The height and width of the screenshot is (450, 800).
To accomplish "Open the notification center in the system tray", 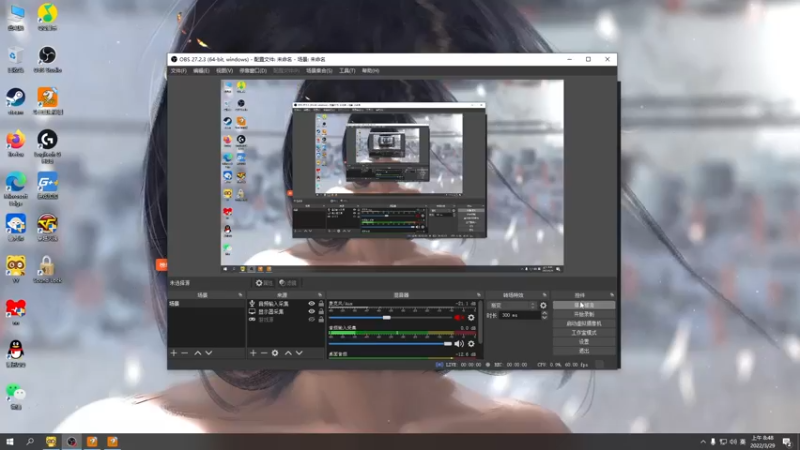I will (787, 442).
